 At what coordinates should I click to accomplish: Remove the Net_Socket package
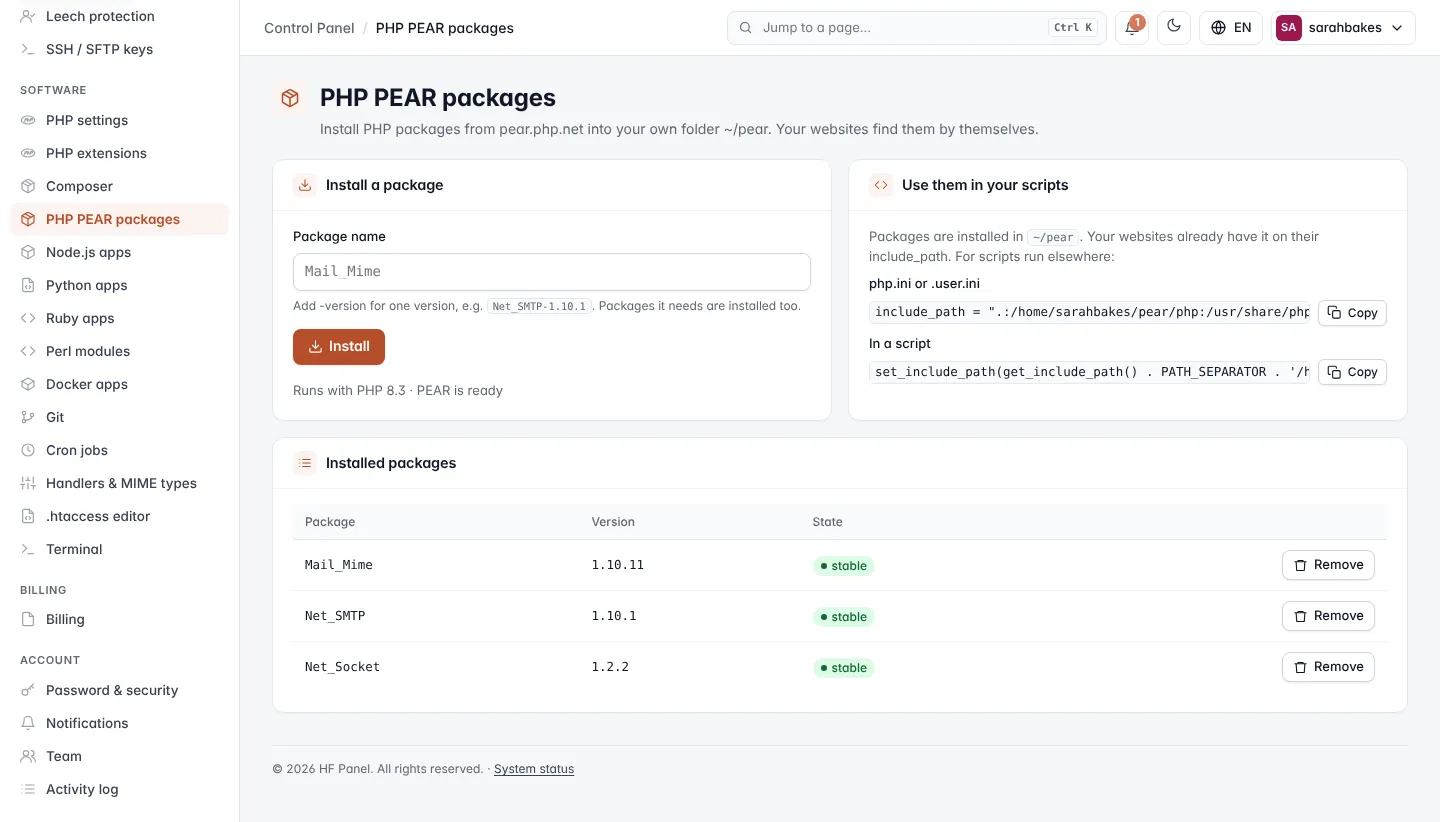(x=1328, y=667)
